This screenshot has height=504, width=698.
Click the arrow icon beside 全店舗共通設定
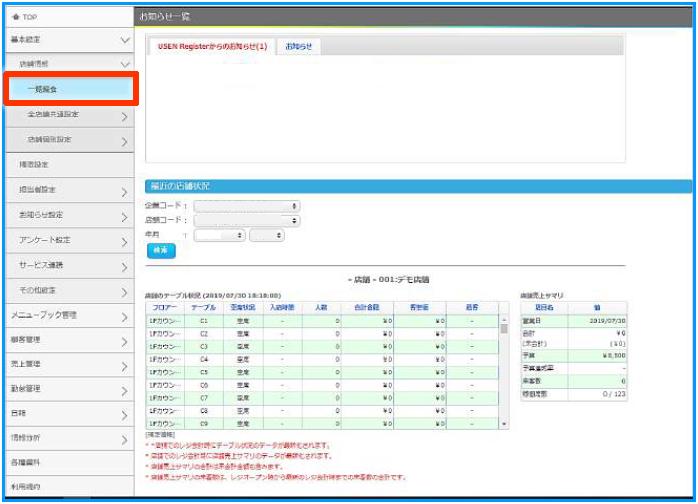(125, 116)
